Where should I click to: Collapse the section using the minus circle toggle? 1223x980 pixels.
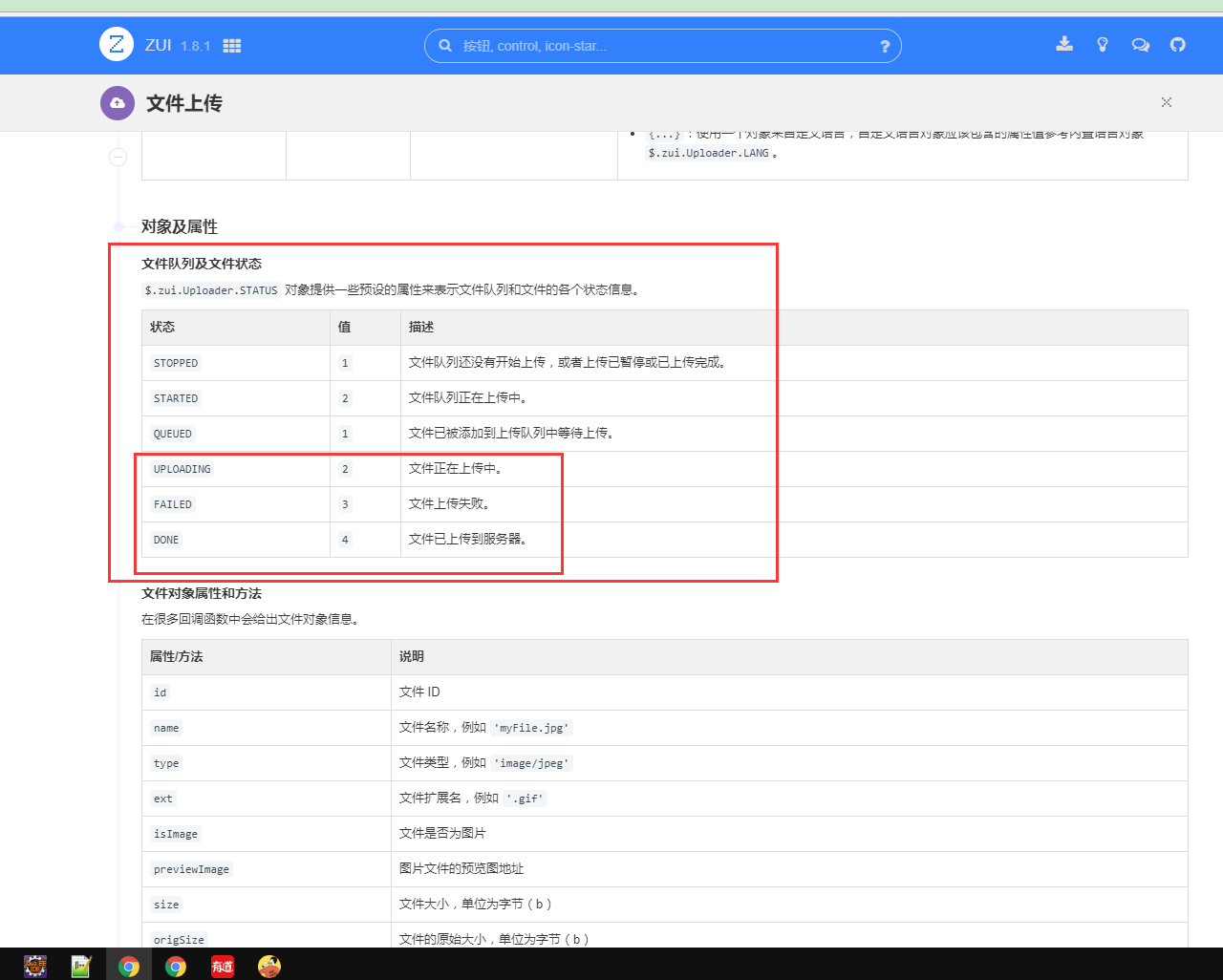pos(117,157)
